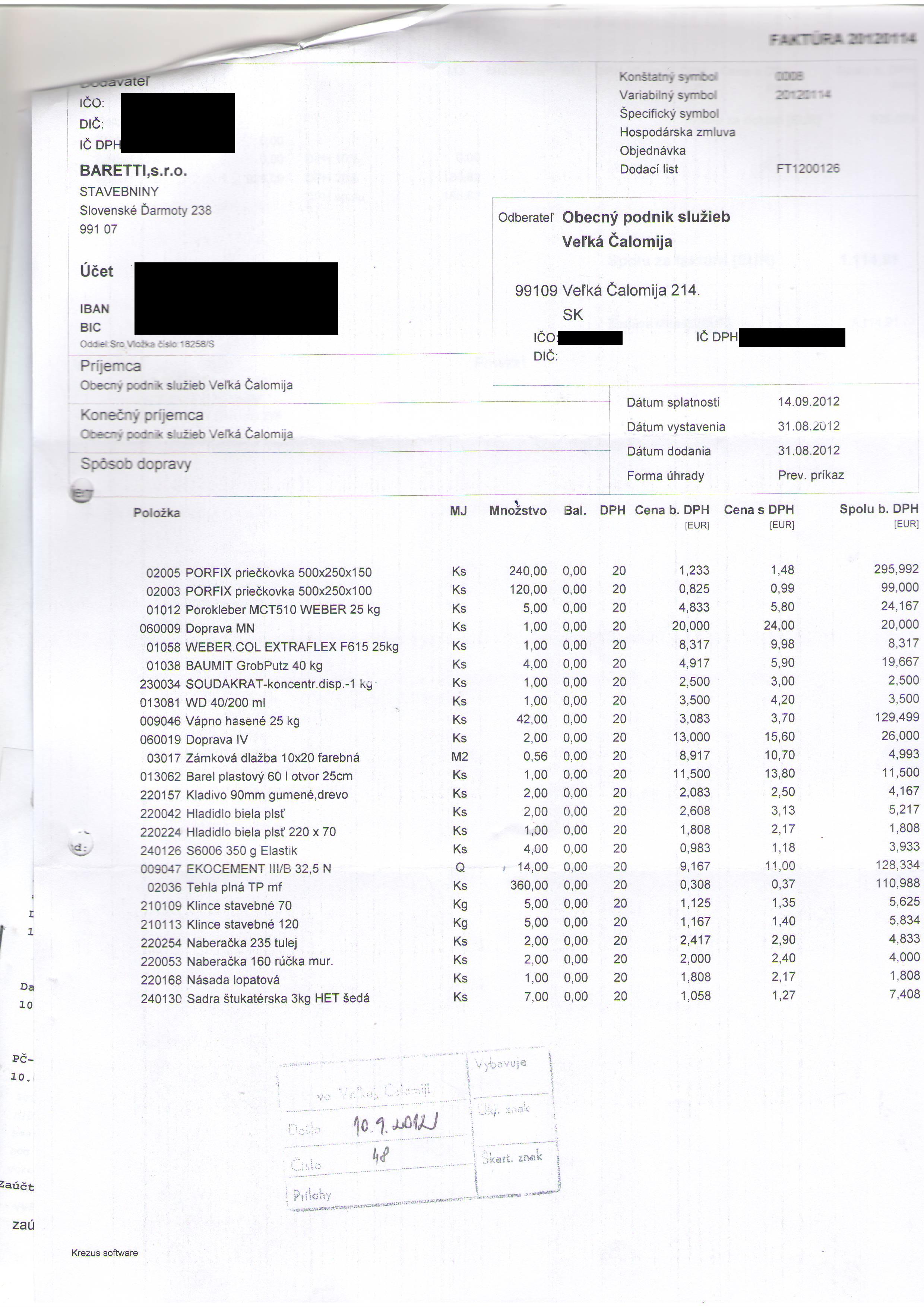Click the Vápno hasené 25 kg item
The height and width of the screenshot is (1307, 924).
pyautogui.click(x=219, y=721)
